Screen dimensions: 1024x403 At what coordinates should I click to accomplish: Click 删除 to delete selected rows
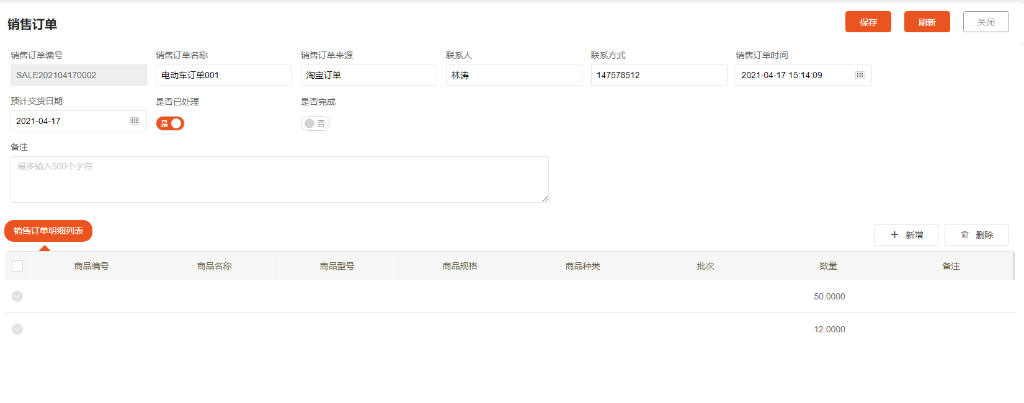click(x=976, y=235)
